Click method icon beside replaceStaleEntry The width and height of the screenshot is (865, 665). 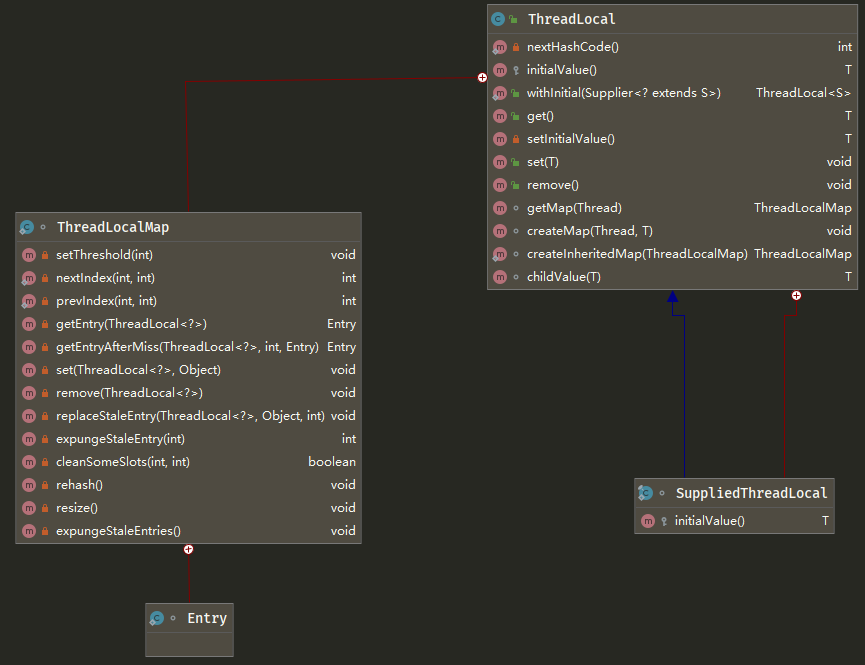(29, 416)
